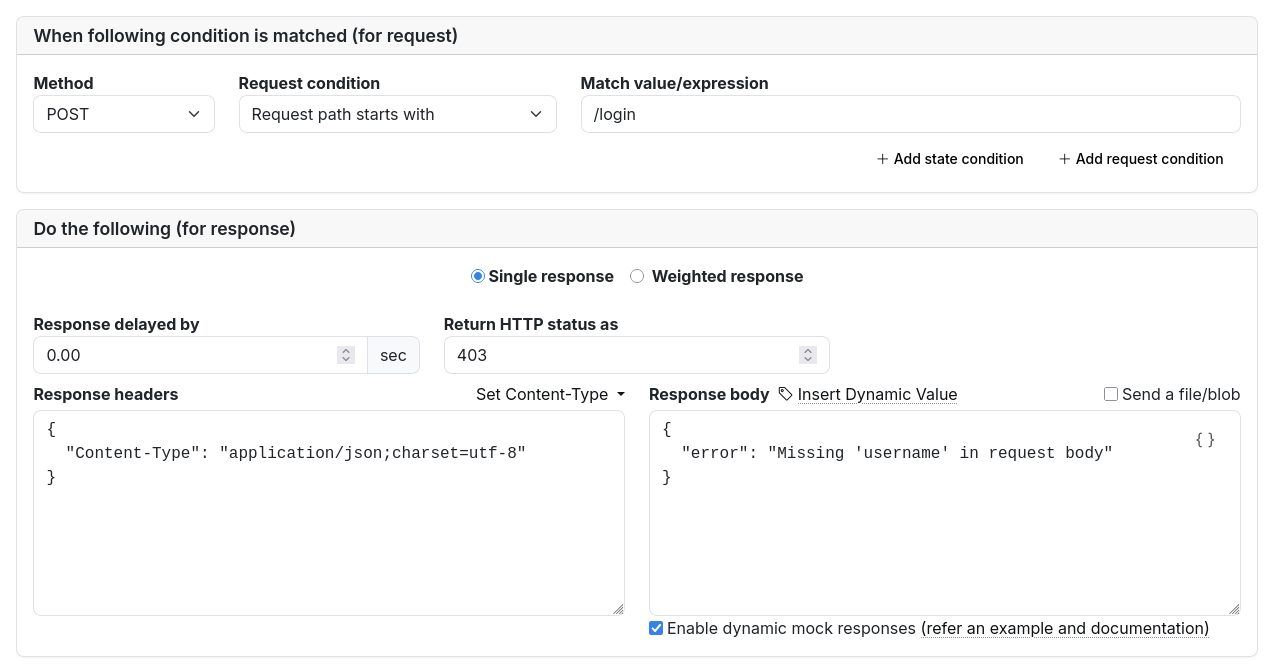
Task: Click the response delay stepper arrows
Action: point(346,355)
